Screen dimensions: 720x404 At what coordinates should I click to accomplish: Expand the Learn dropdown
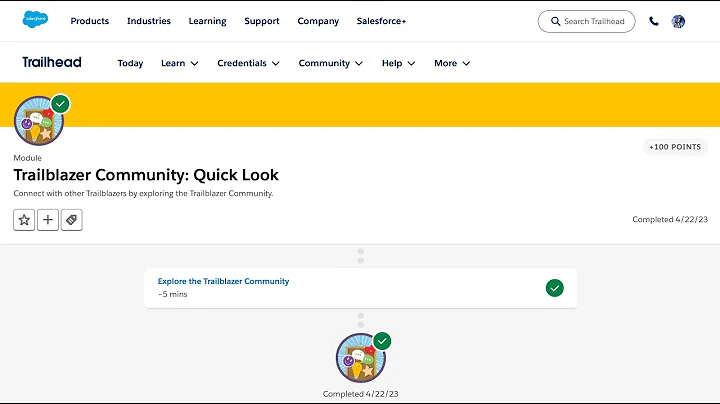tap(180, 63)
